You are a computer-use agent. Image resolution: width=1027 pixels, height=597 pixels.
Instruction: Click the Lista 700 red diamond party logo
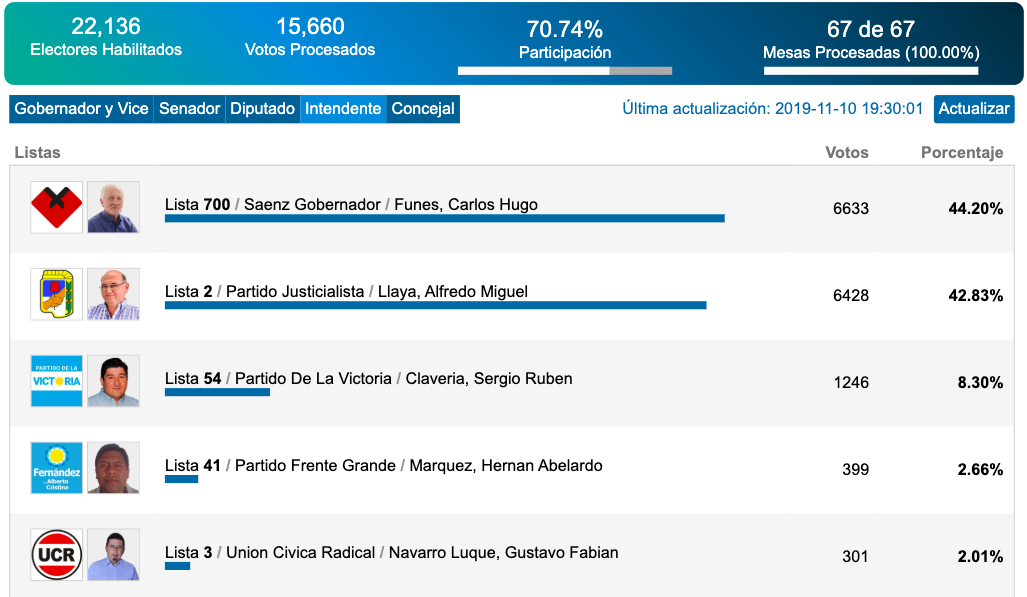[56, 207]
